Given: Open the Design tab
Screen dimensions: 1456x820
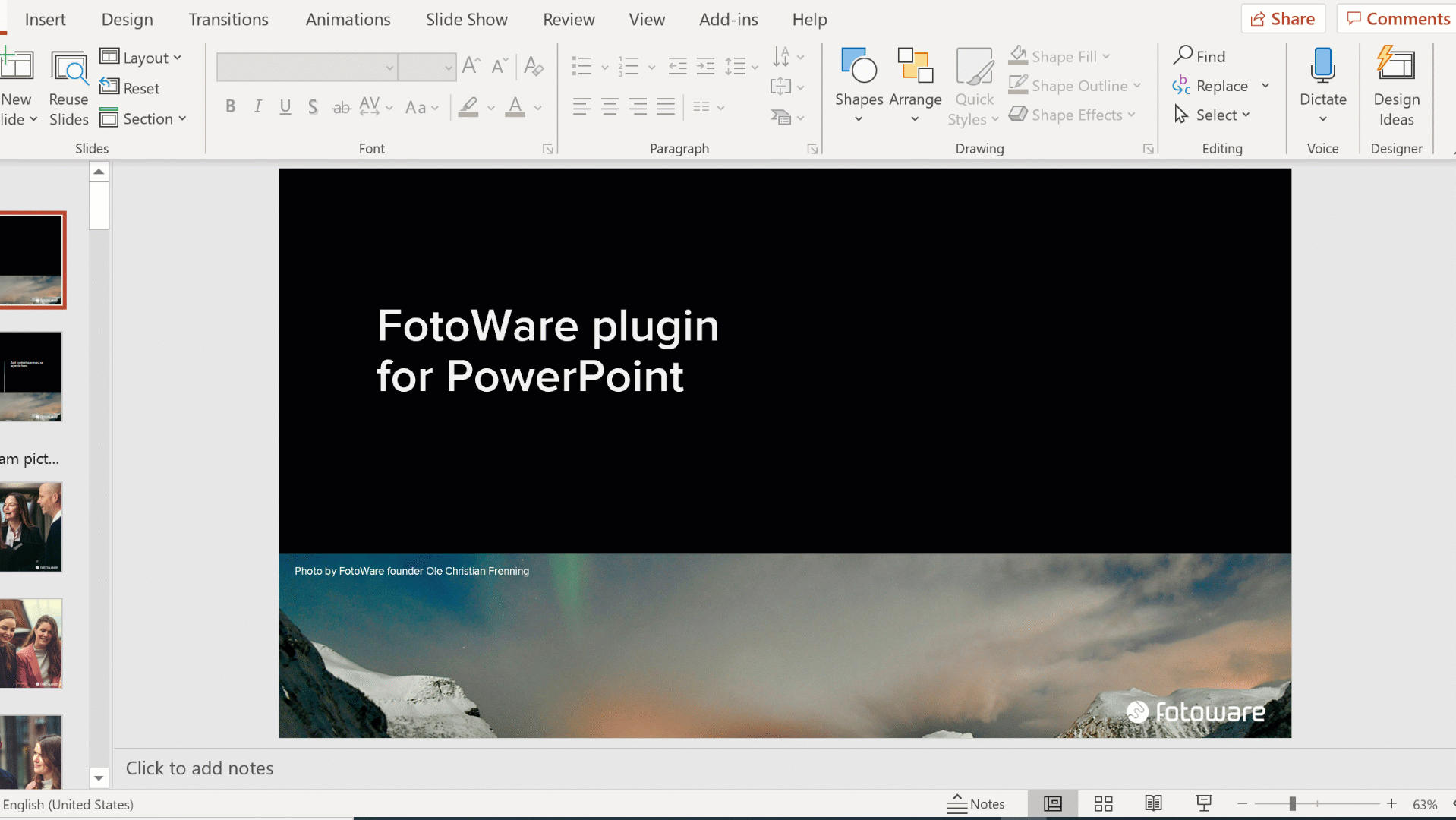Looking at the screenshot, I should (x=127, y=20).
